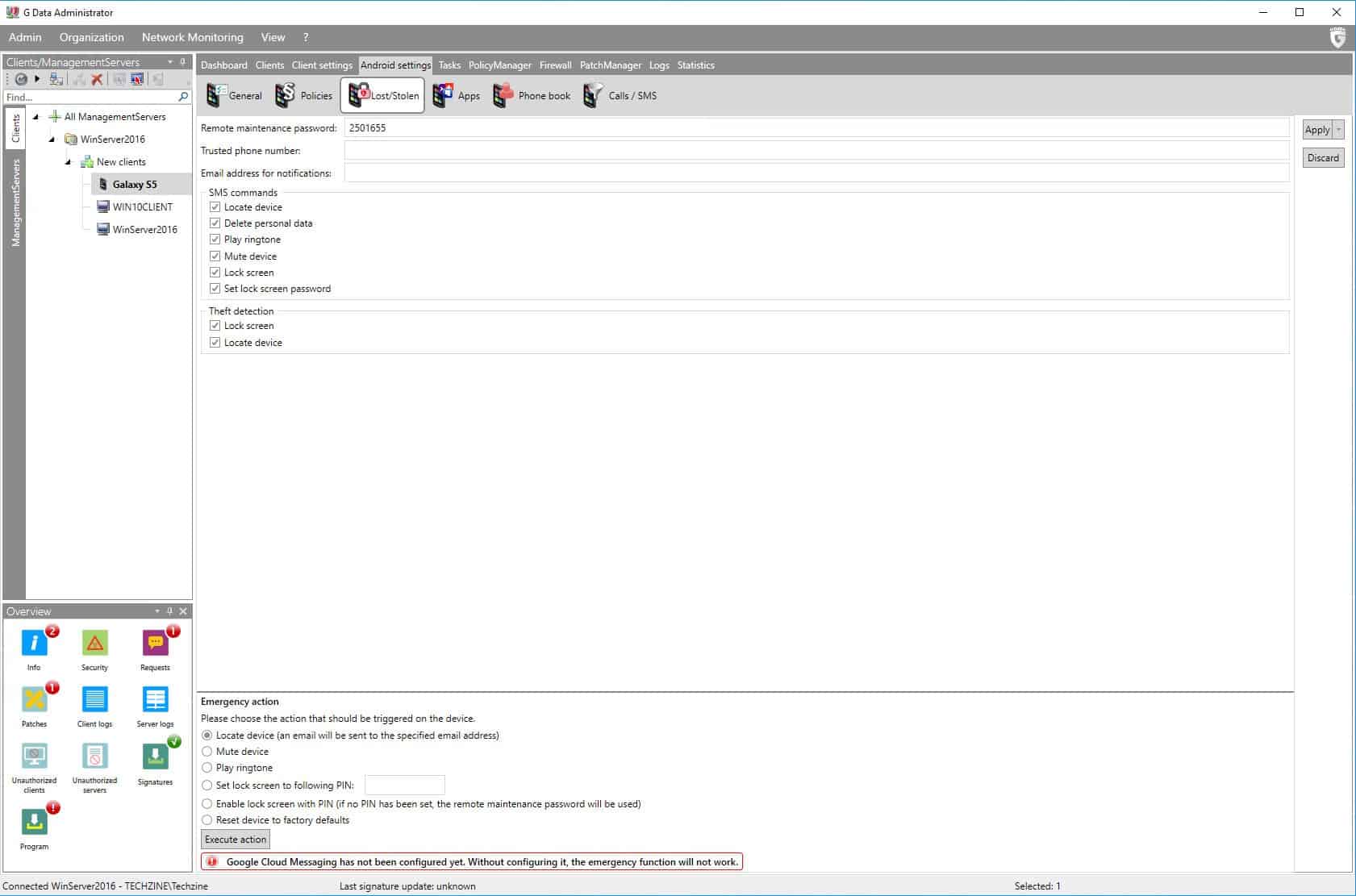This screenshot has width=1356, height=896.
Task: Pin the Overview panel
Action: [169, 611]
